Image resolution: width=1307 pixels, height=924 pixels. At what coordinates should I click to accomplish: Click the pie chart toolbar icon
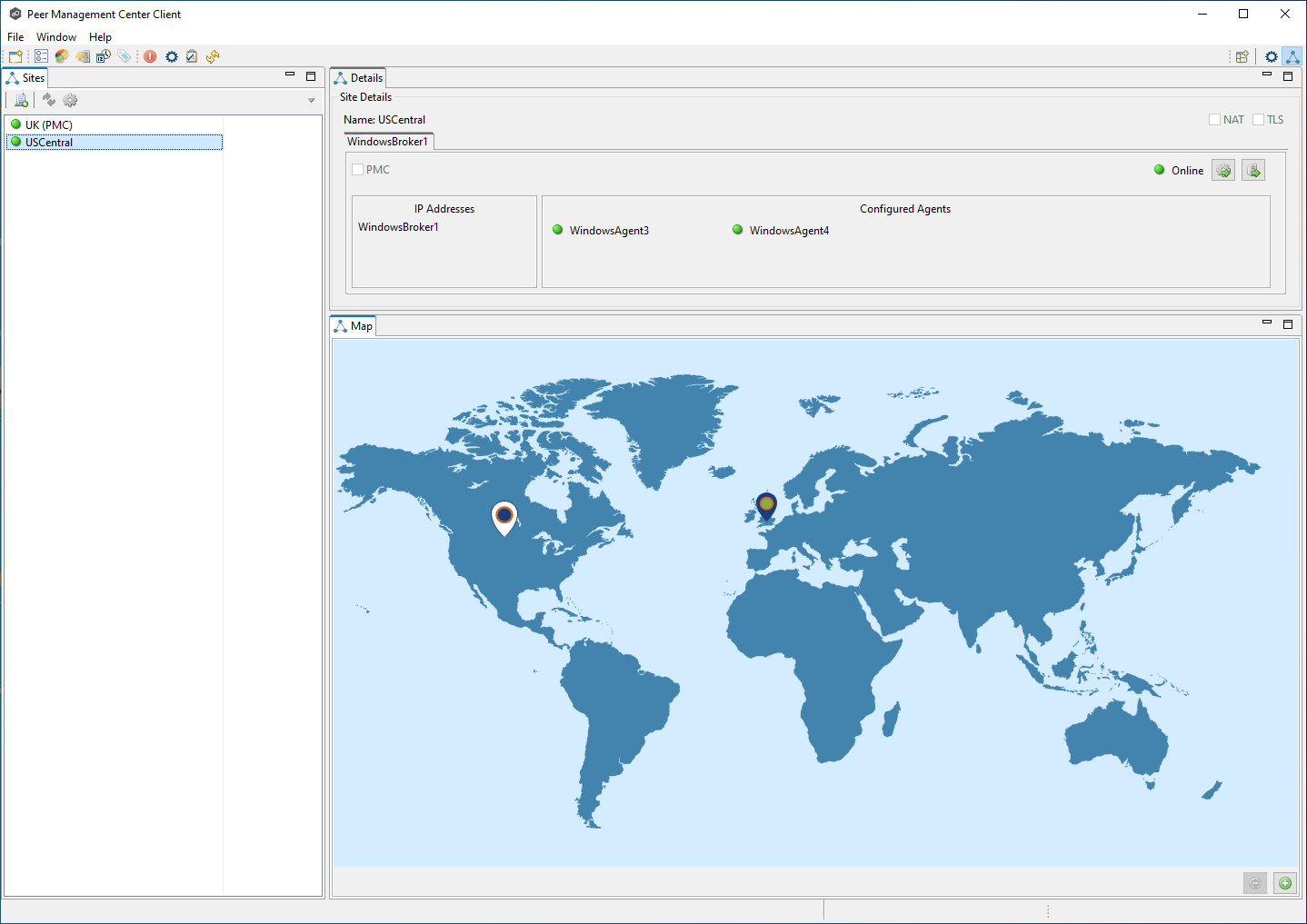[62, 56]
